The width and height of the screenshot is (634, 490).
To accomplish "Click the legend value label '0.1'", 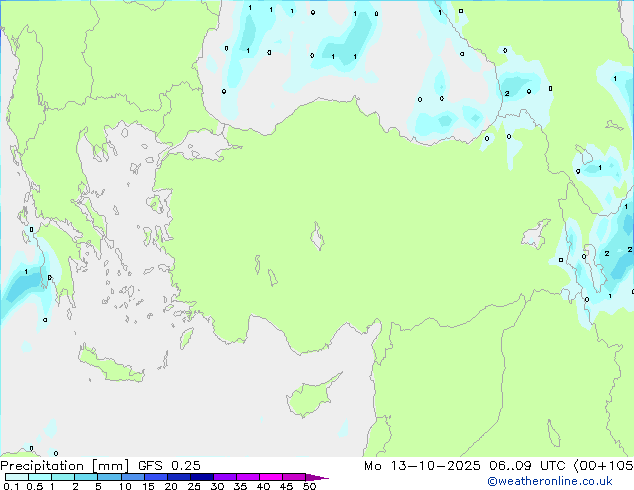I will [11, 486].
